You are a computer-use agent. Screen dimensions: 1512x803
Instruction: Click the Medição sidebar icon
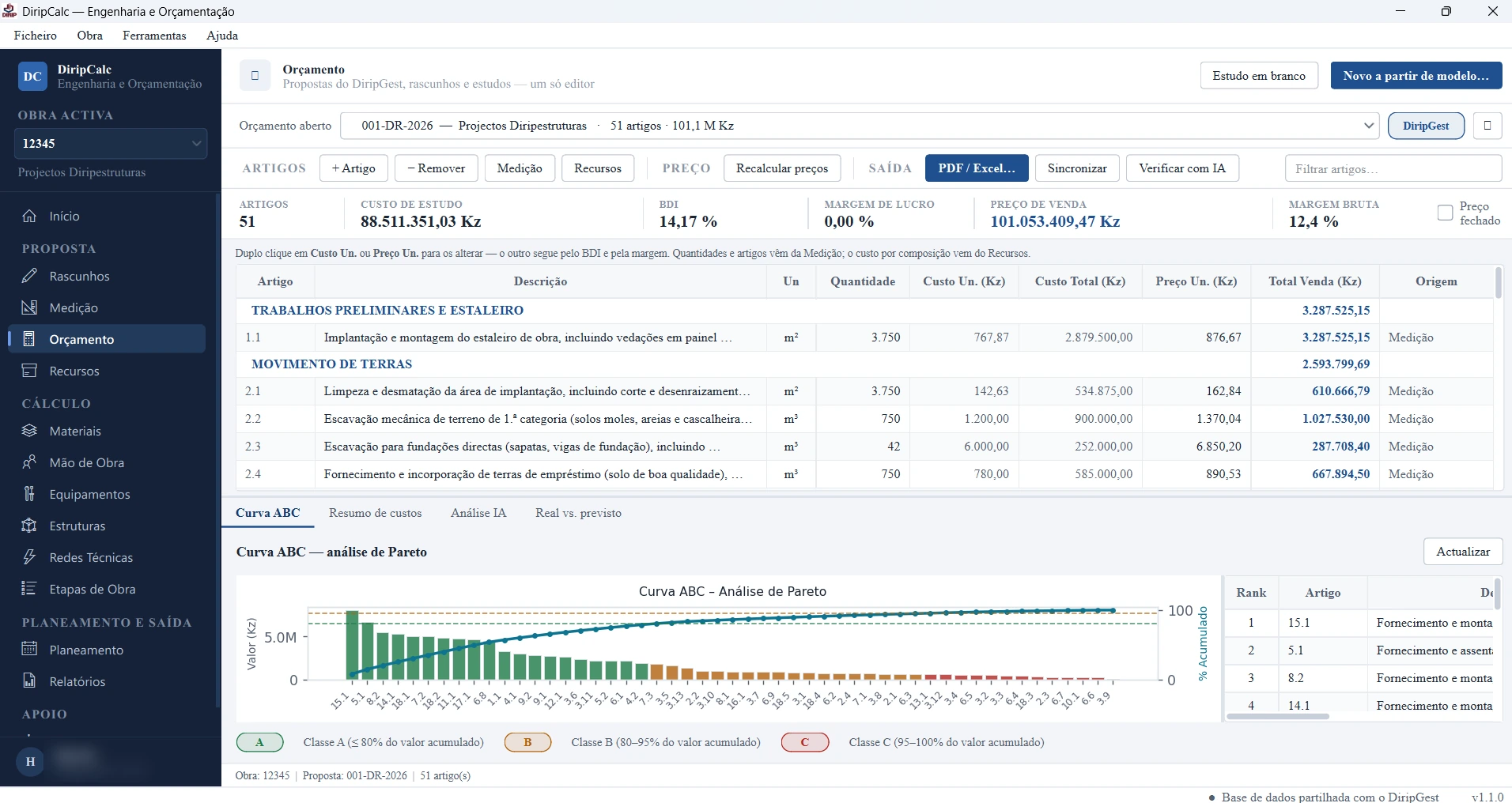tap(29, 307)
